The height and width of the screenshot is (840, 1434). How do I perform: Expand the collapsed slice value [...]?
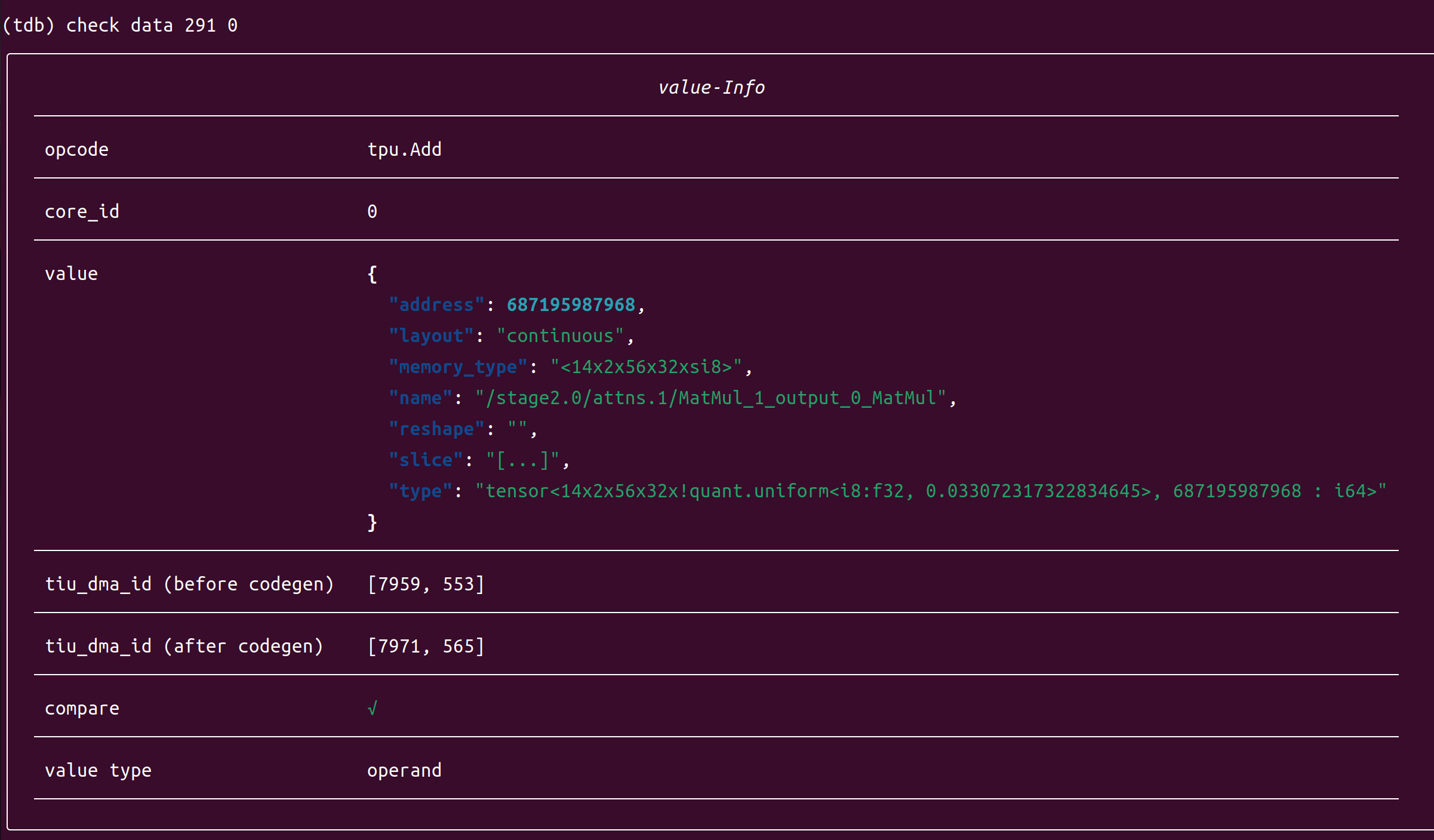point(522,459)
